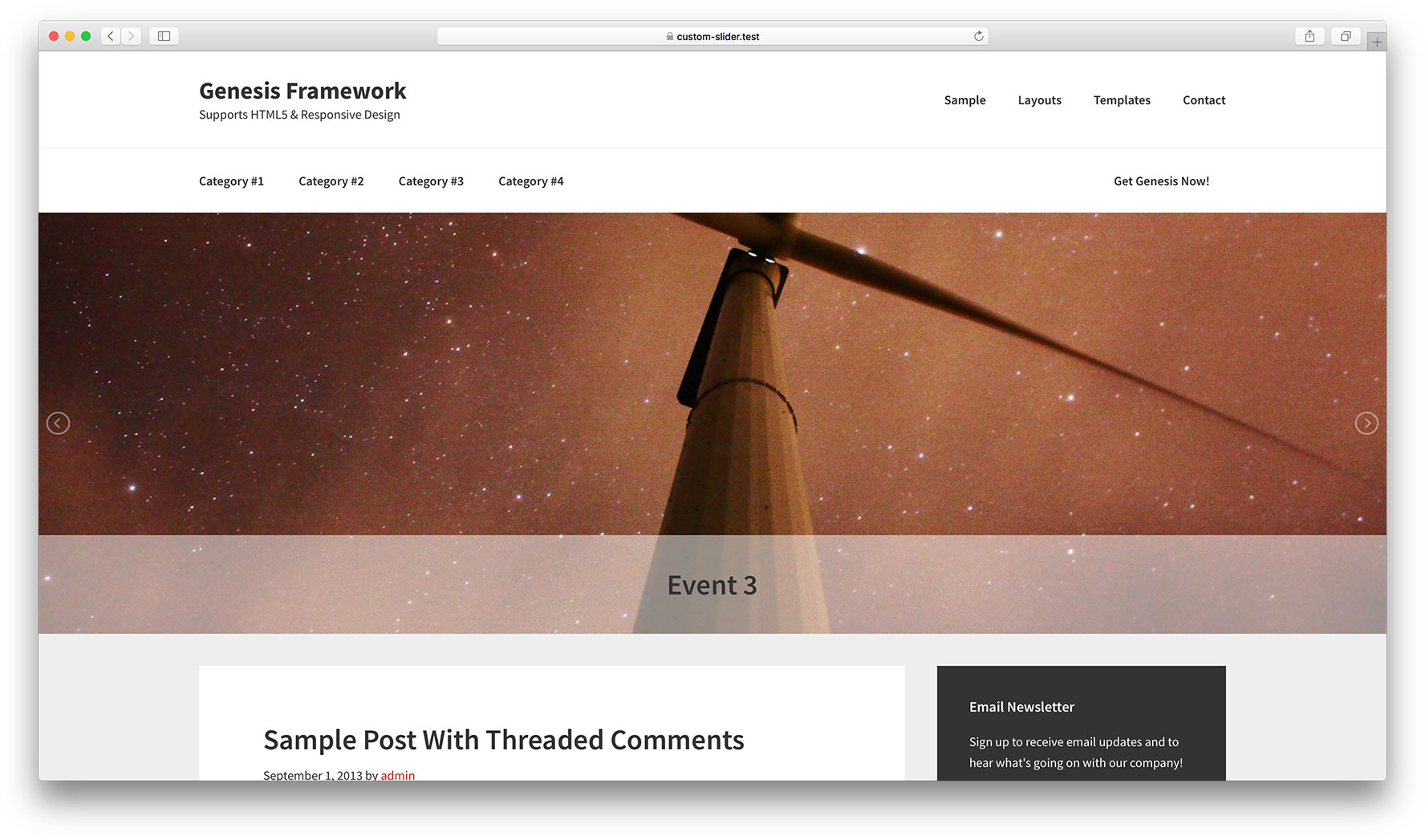
Task: Open the Category #4 menu
Action: tap(530, 181)
